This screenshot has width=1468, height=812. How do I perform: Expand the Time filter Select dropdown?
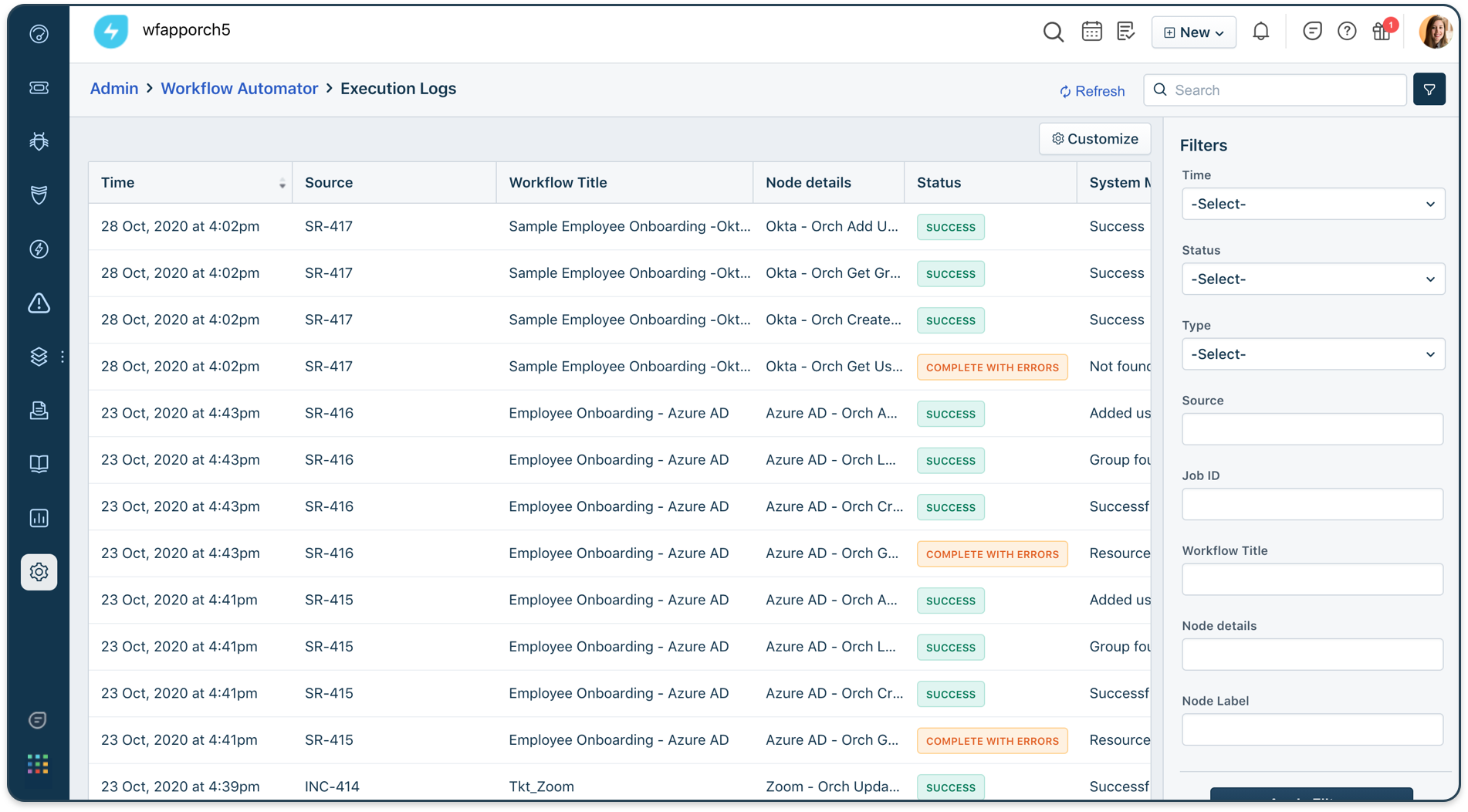coord(1312,204)
